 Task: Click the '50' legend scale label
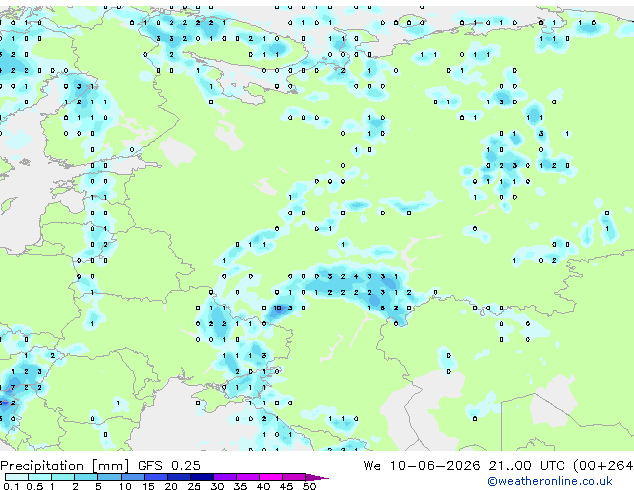pos(309,486)
